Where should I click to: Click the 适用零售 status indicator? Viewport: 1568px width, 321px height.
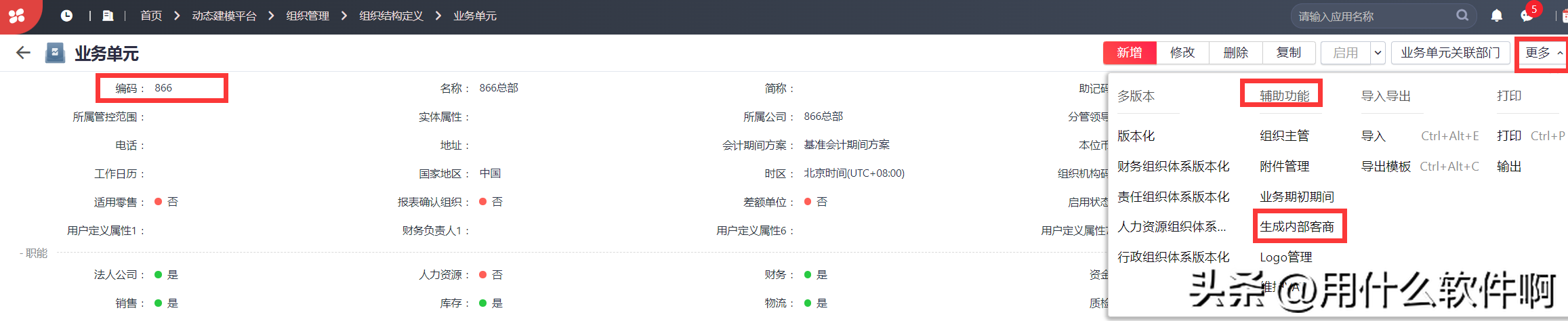(x=159, y=202)
